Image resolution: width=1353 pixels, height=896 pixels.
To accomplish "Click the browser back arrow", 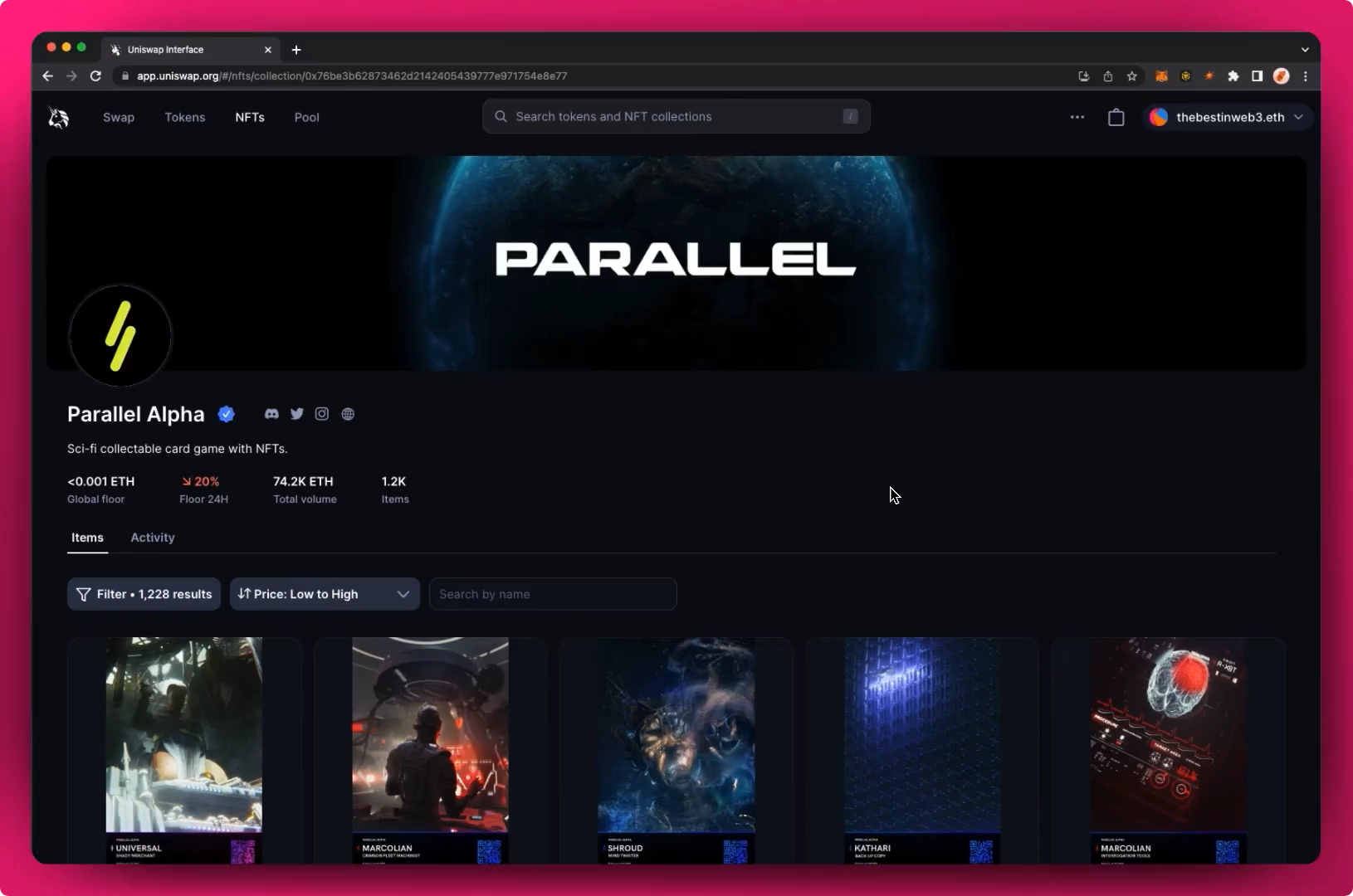I will 47,75.
